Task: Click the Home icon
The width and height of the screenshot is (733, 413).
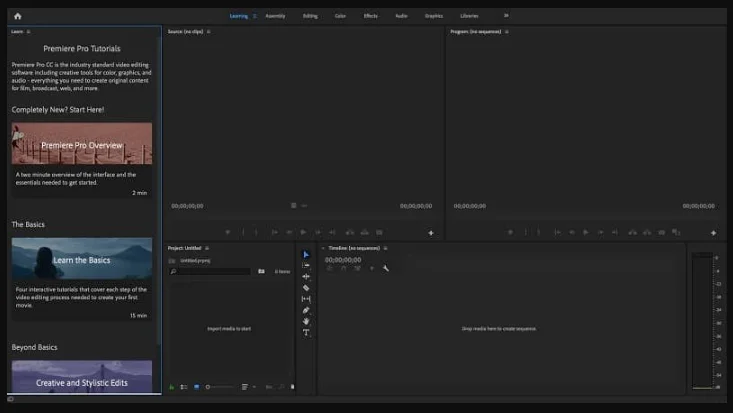Action: (18, 16)
